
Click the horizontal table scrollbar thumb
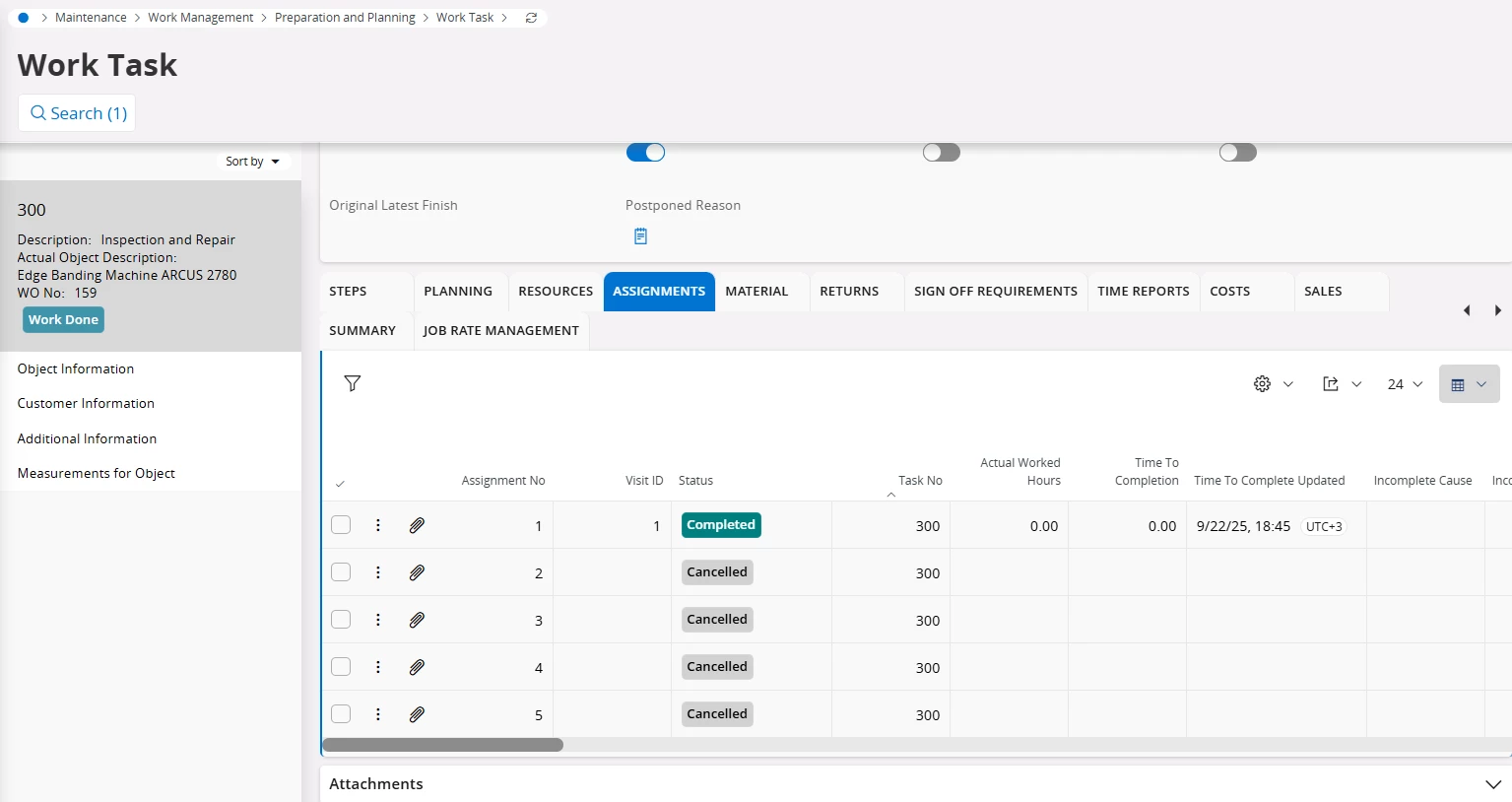click(x=443, y=745)
